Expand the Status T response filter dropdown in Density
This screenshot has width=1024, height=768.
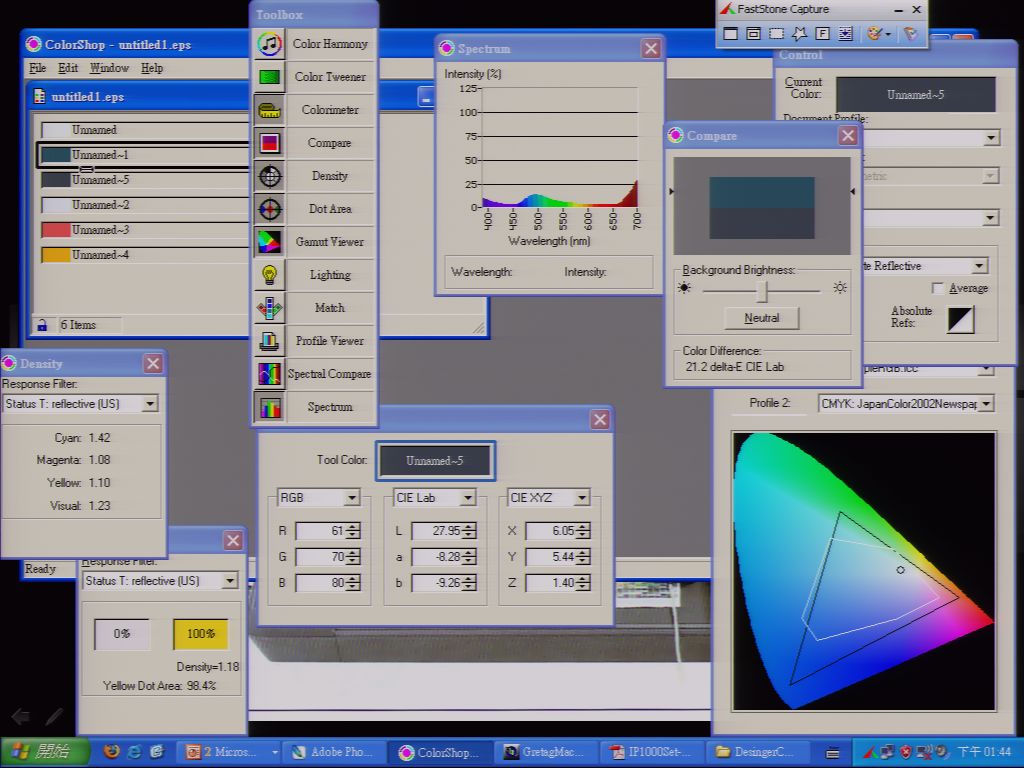point(150,404)
